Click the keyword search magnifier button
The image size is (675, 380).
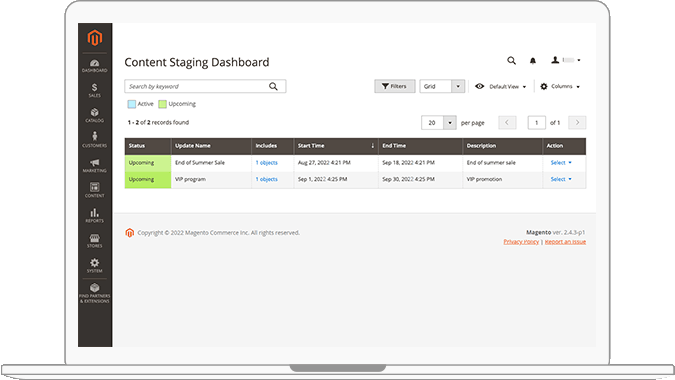point(273,87)
